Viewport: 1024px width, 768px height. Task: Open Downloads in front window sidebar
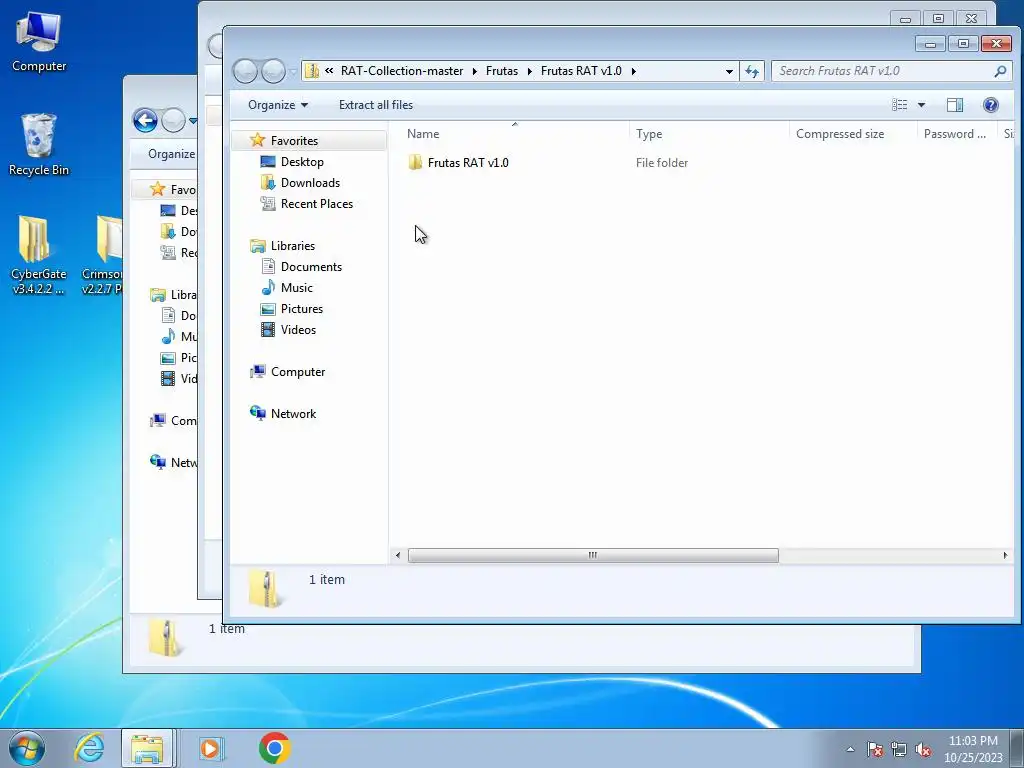[310, 183]
